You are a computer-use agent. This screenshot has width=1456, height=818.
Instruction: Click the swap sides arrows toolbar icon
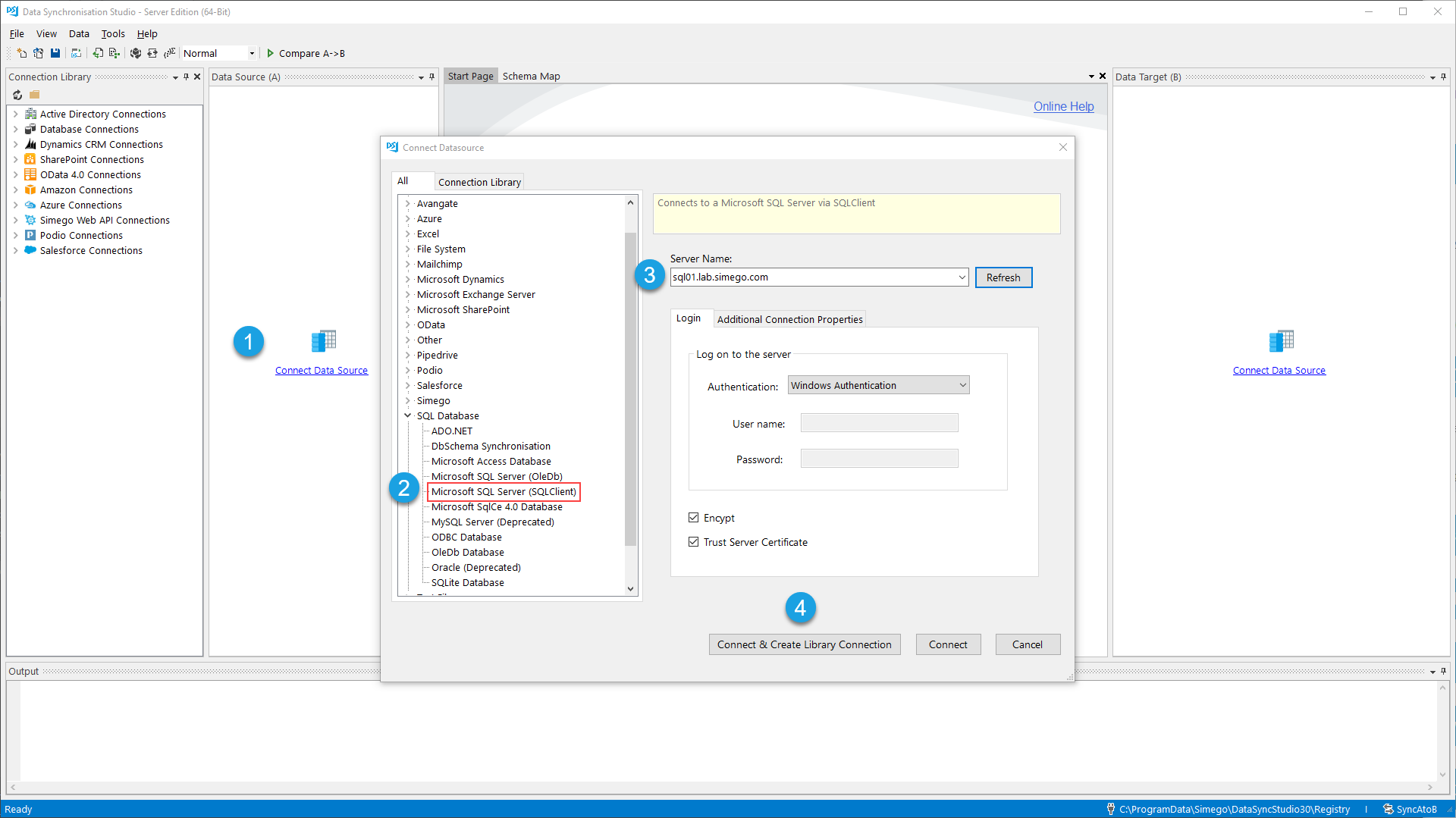152,53
